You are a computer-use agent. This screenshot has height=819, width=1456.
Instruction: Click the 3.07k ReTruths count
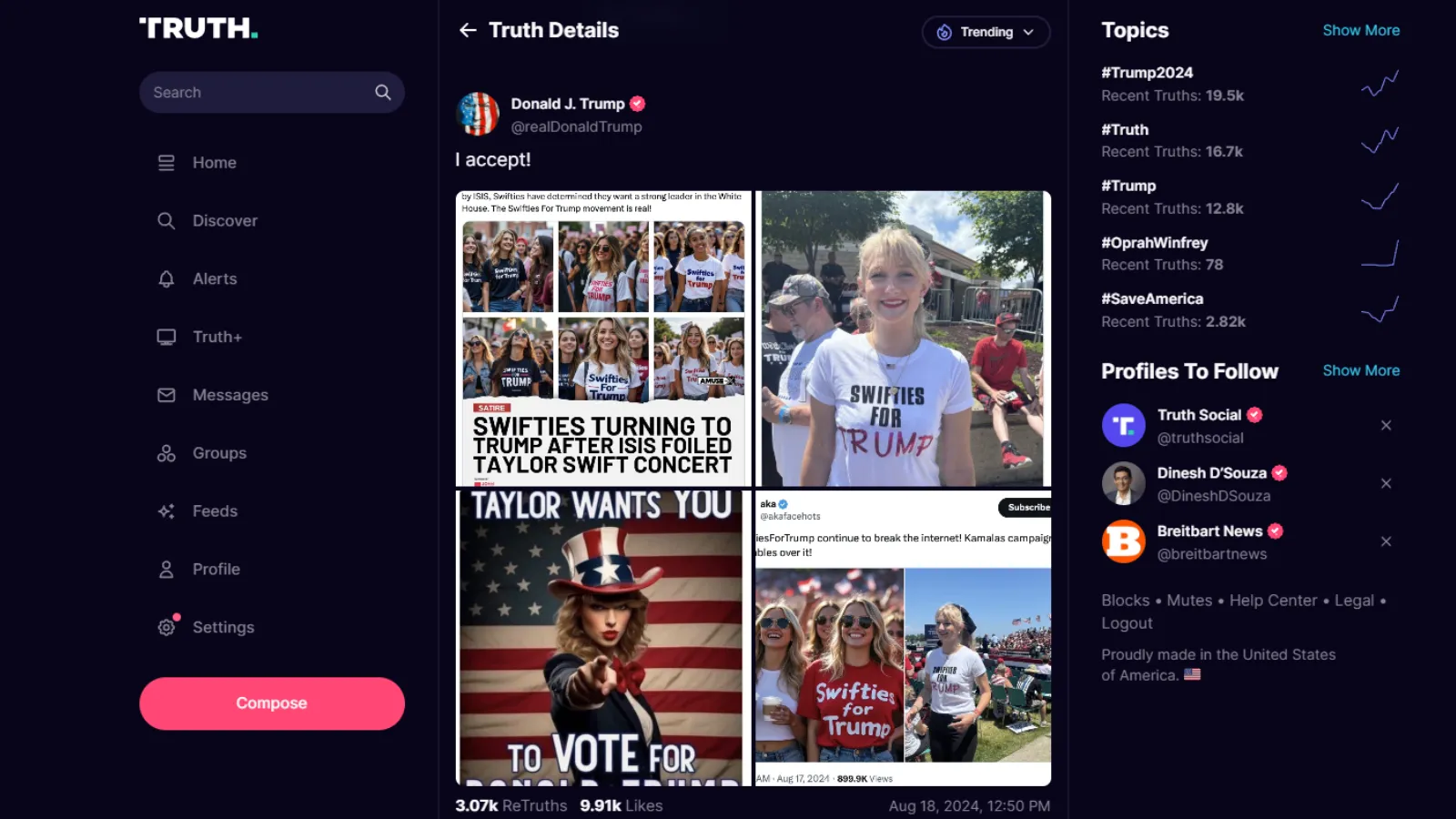[x=511, y=805]
